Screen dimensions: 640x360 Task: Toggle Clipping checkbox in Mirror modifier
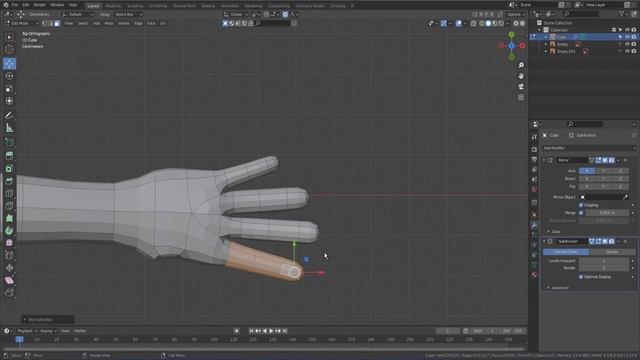581,205
